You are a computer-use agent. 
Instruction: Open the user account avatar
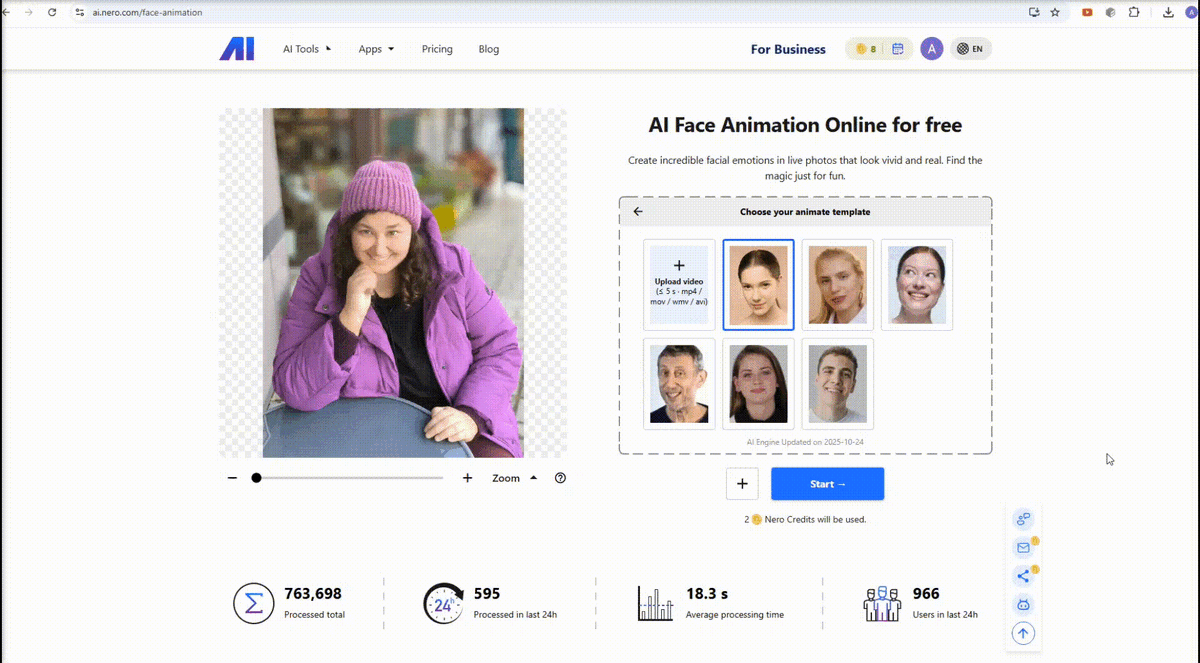(932, 49)
